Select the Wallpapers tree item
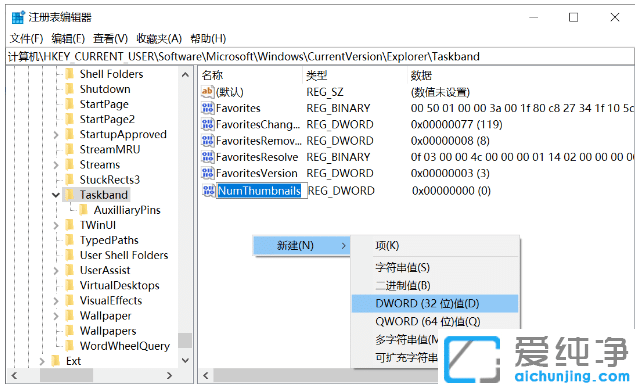Viewport: 638px width, 389px height. 108,331
